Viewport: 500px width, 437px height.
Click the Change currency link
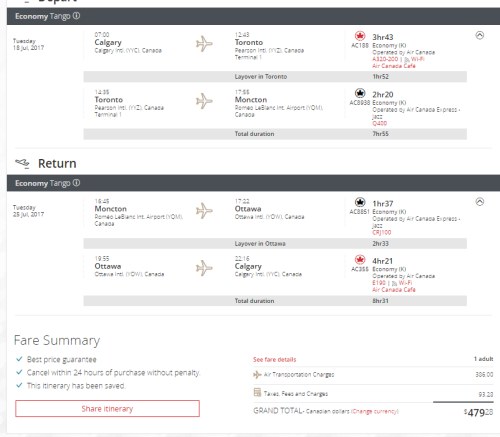[x=375, y=411]
